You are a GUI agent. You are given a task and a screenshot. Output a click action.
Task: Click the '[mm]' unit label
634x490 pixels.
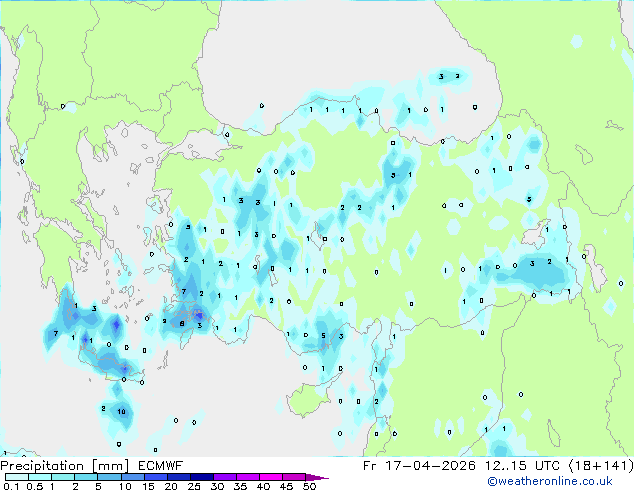point(110,466)
